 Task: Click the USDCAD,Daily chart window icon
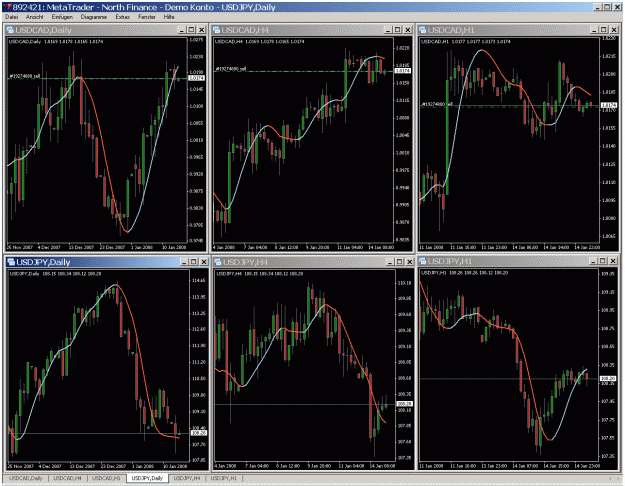tap(10, 30)
